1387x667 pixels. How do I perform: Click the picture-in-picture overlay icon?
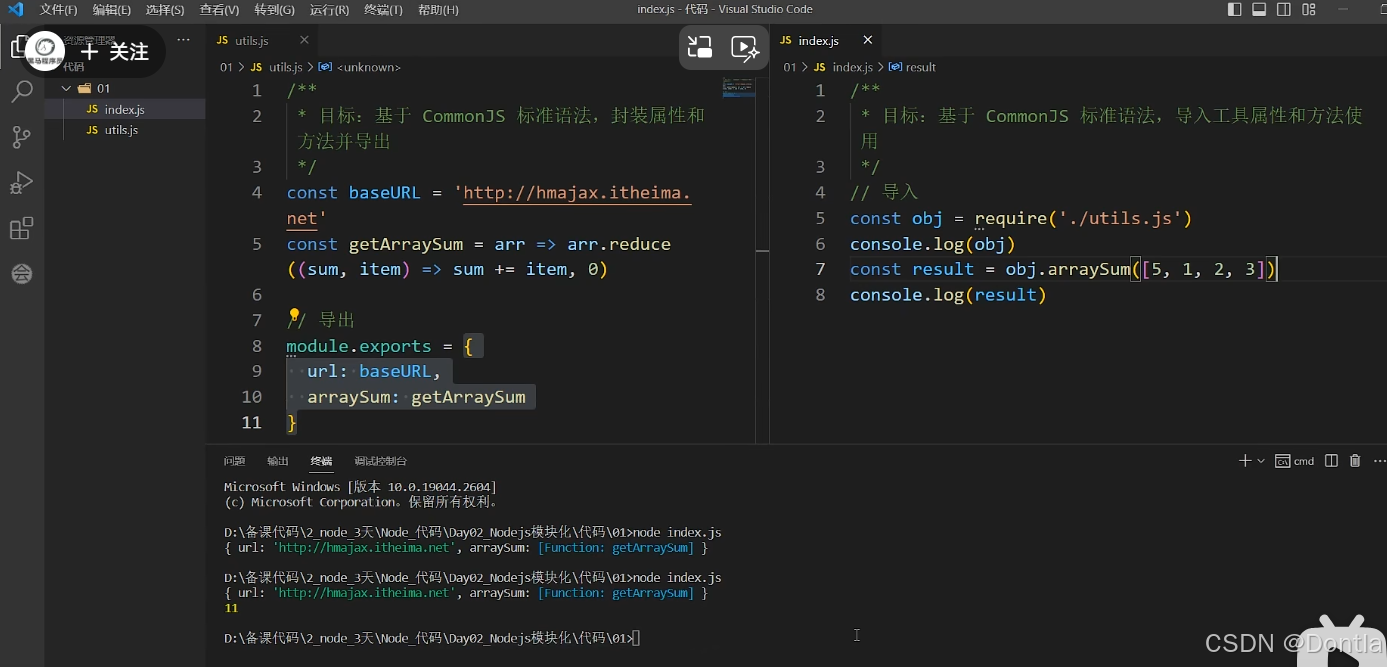700,47
